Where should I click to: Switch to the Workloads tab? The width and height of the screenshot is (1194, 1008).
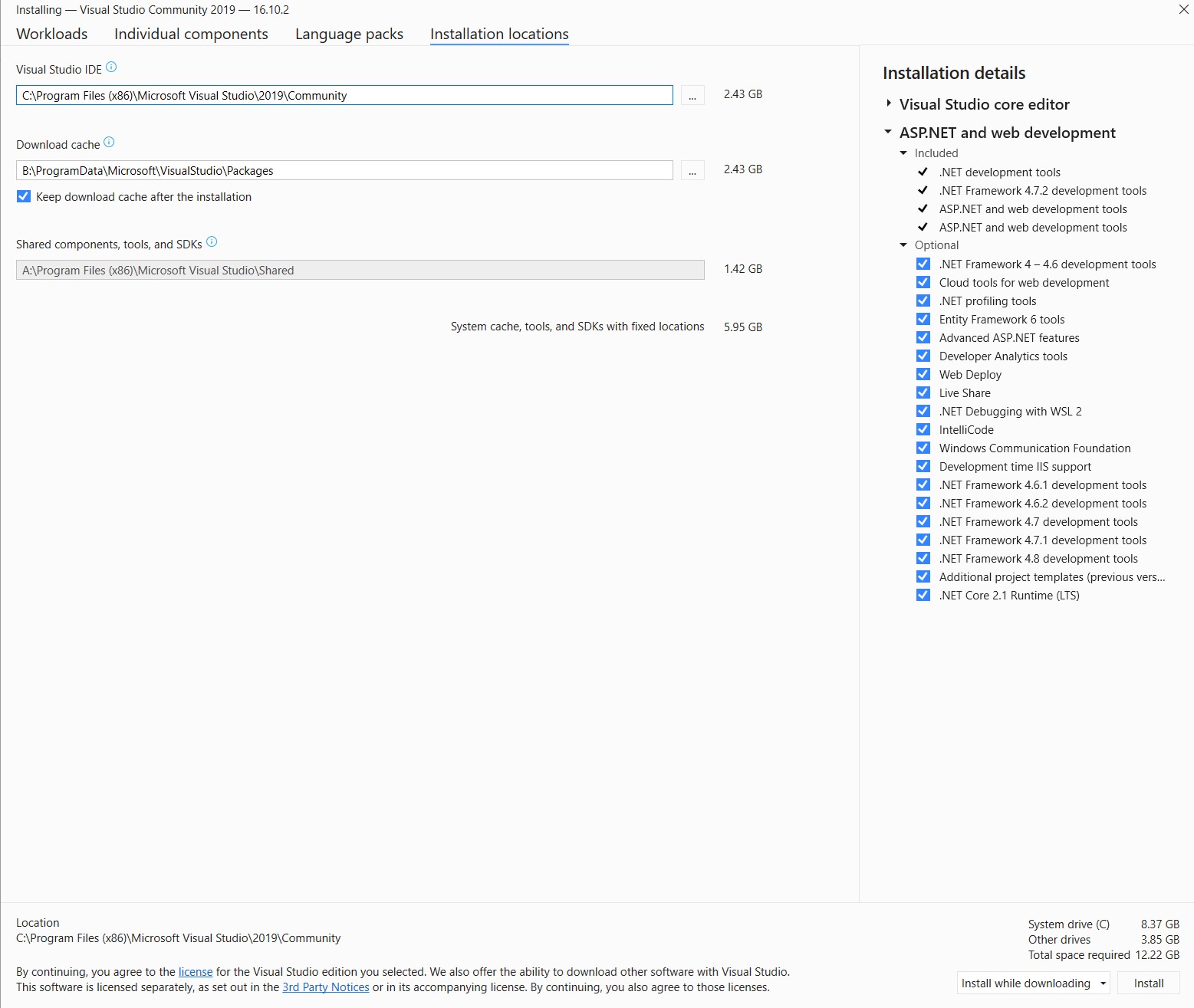(52, 34)
